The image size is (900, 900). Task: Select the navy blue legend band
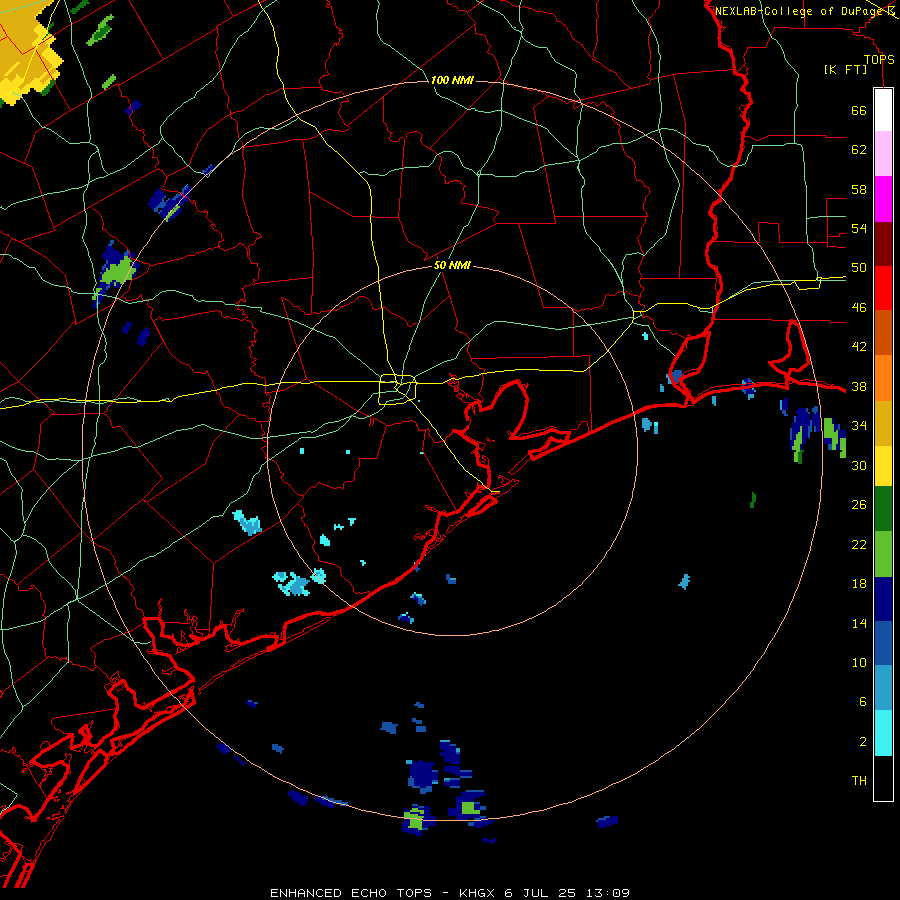883,599
